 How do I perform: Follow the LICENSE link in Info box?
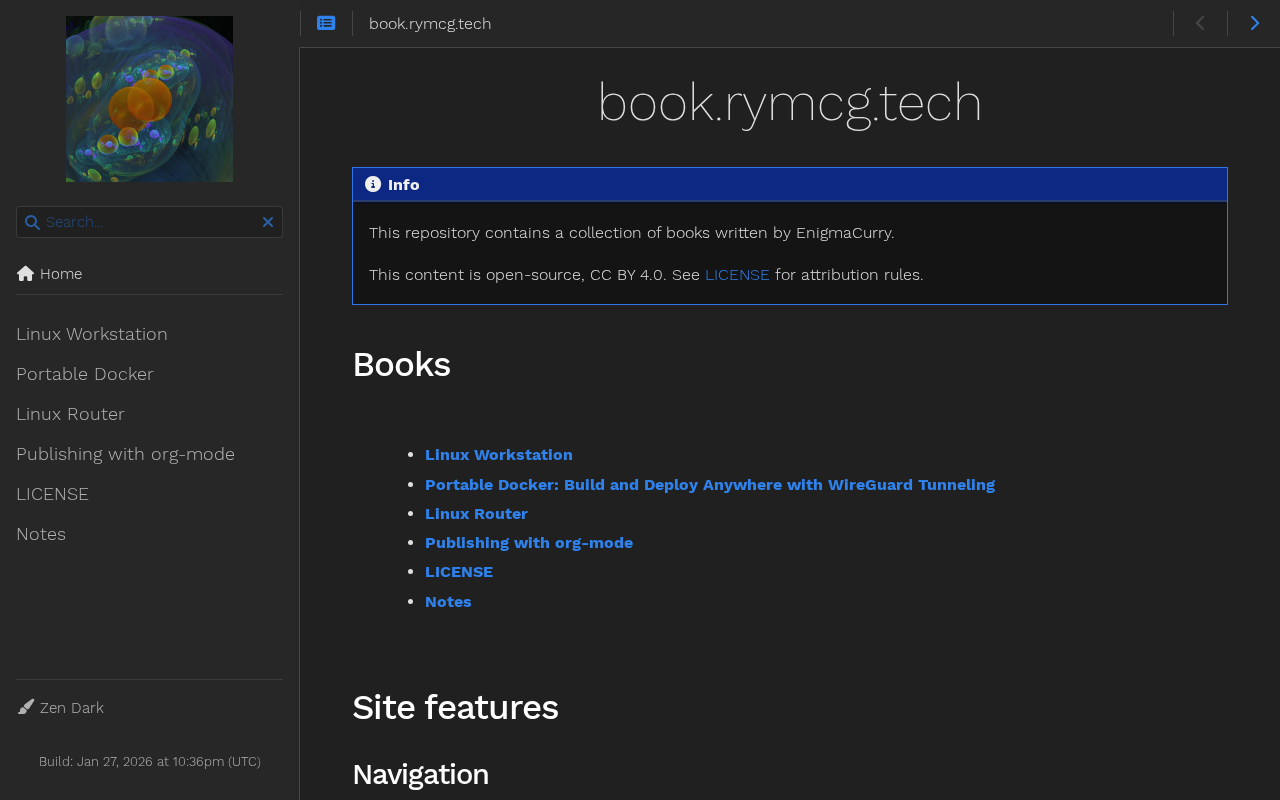737,275
